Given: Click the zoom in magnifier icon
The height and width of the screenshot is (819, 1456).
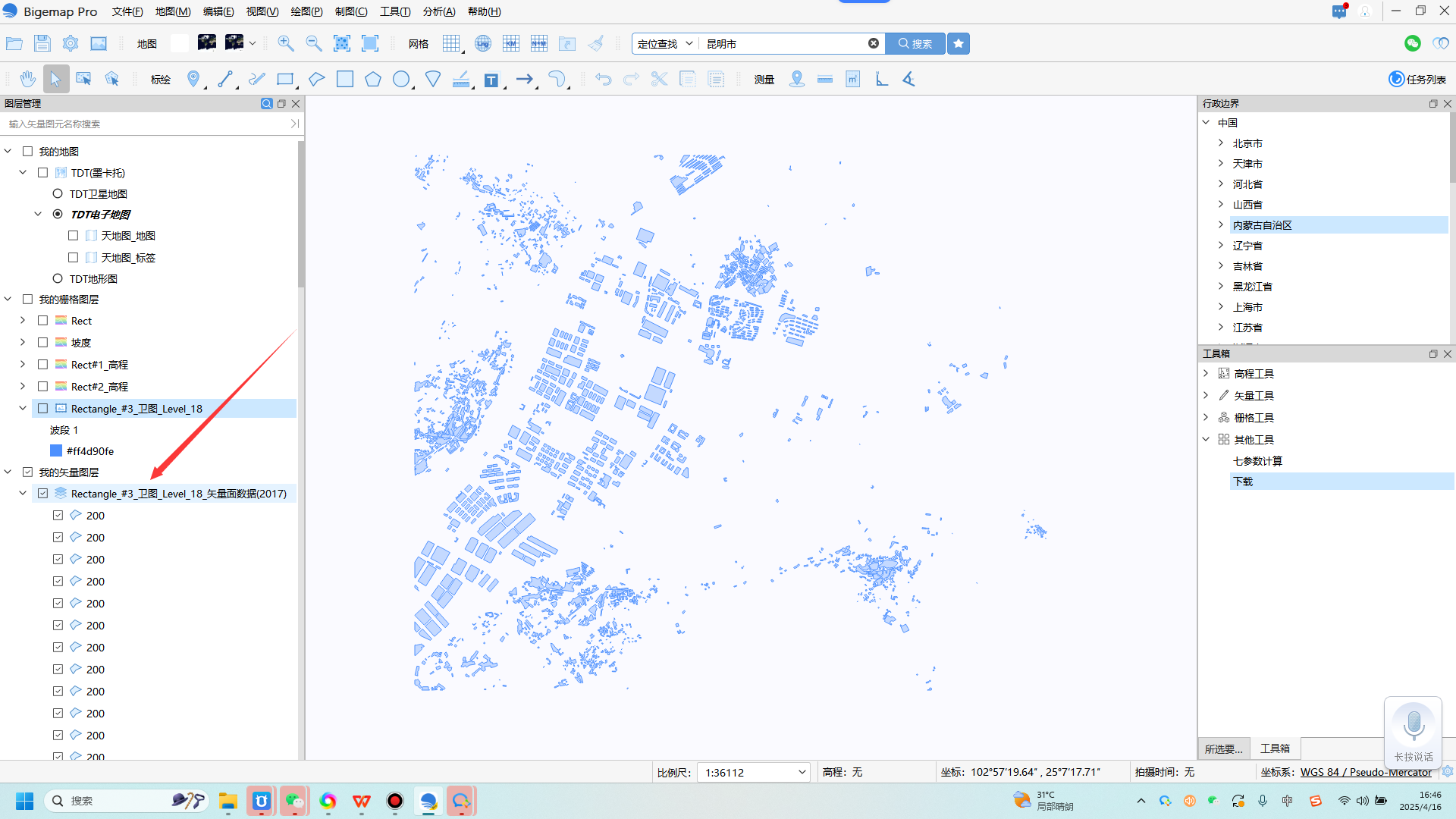Looking at the screenshot, I should pyautogui.click(x=286, y=43).
